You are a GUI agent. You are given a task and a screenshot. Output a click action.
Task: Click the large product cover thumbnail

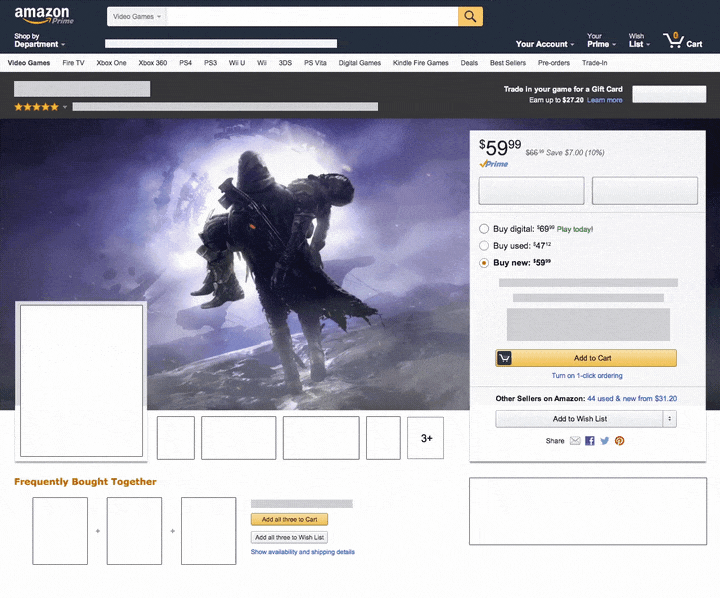tap(81, 381)
